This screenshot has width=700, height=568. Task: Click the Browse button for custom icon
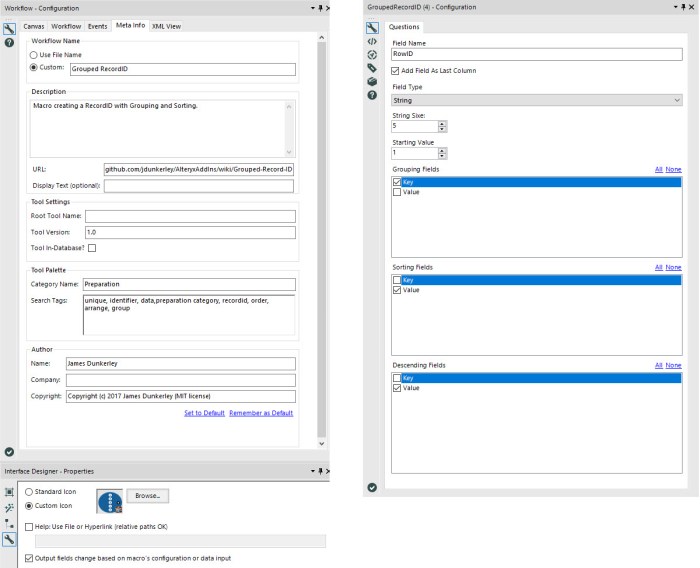click(x=149, y=495)
